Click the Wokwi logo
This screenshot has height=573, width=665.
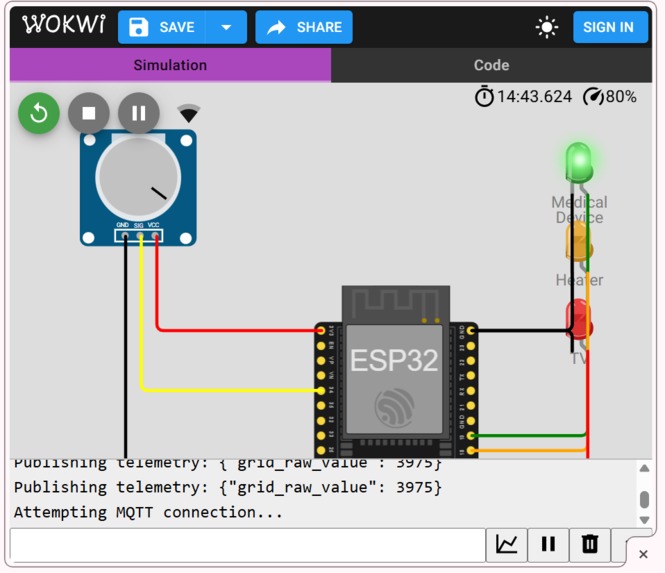[x=64, y=25]
